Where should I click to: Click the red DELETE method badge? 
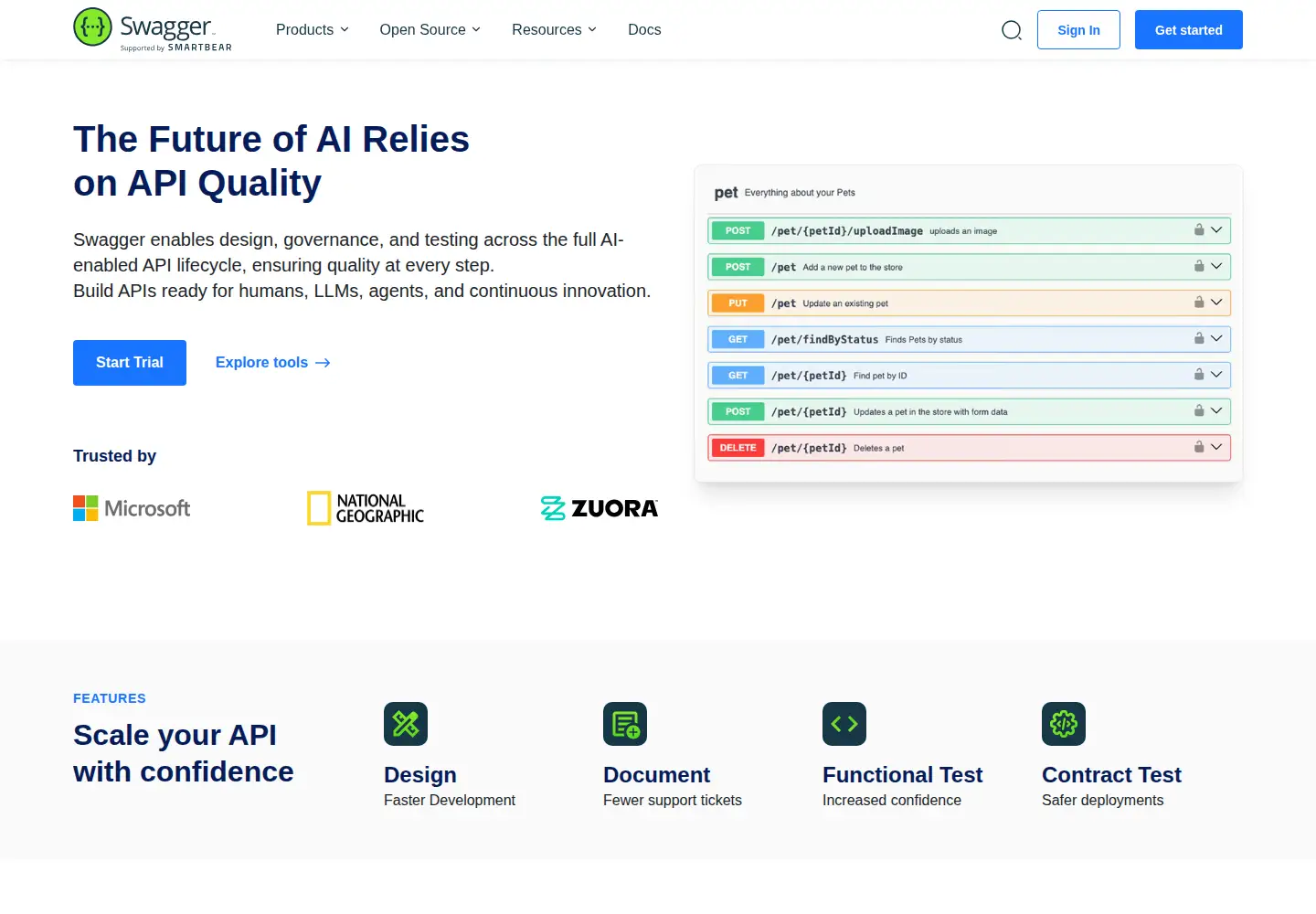pyautogui.click(x=738, y=448)
